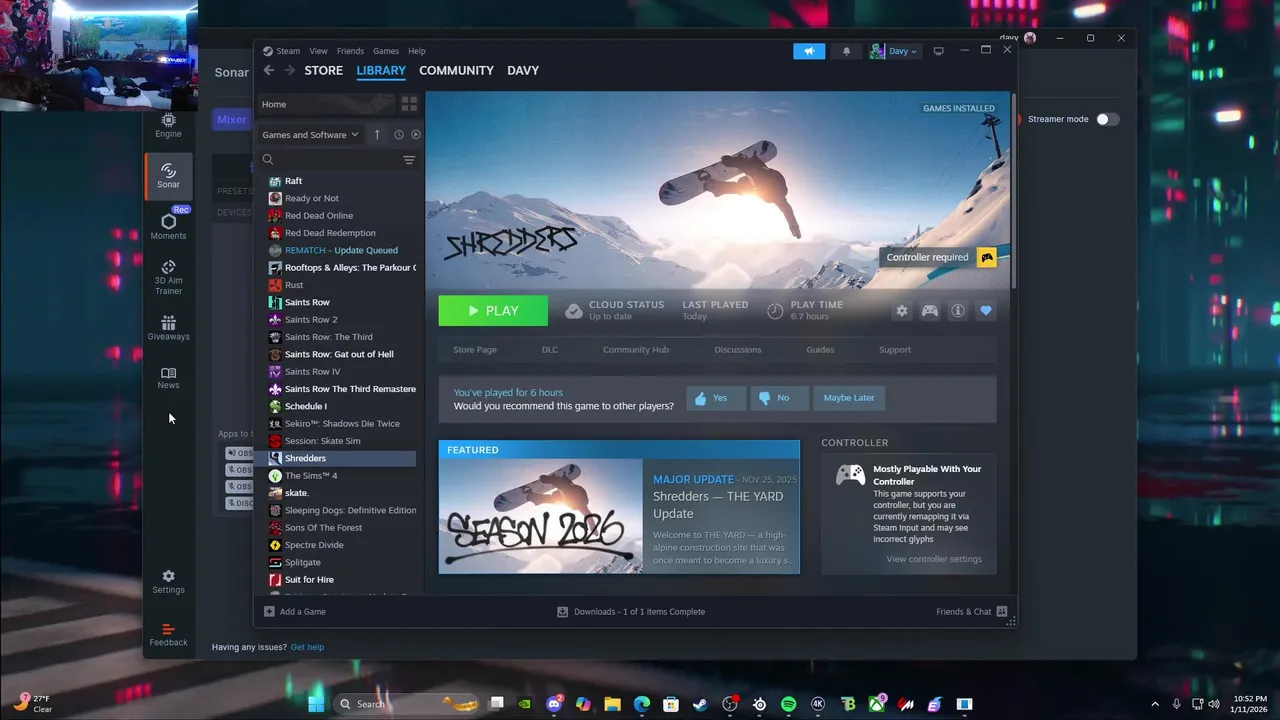Viewport: 1280px width, 720px height.
Task: Open Discord from the taskbar
Action: tap(554, 704)
